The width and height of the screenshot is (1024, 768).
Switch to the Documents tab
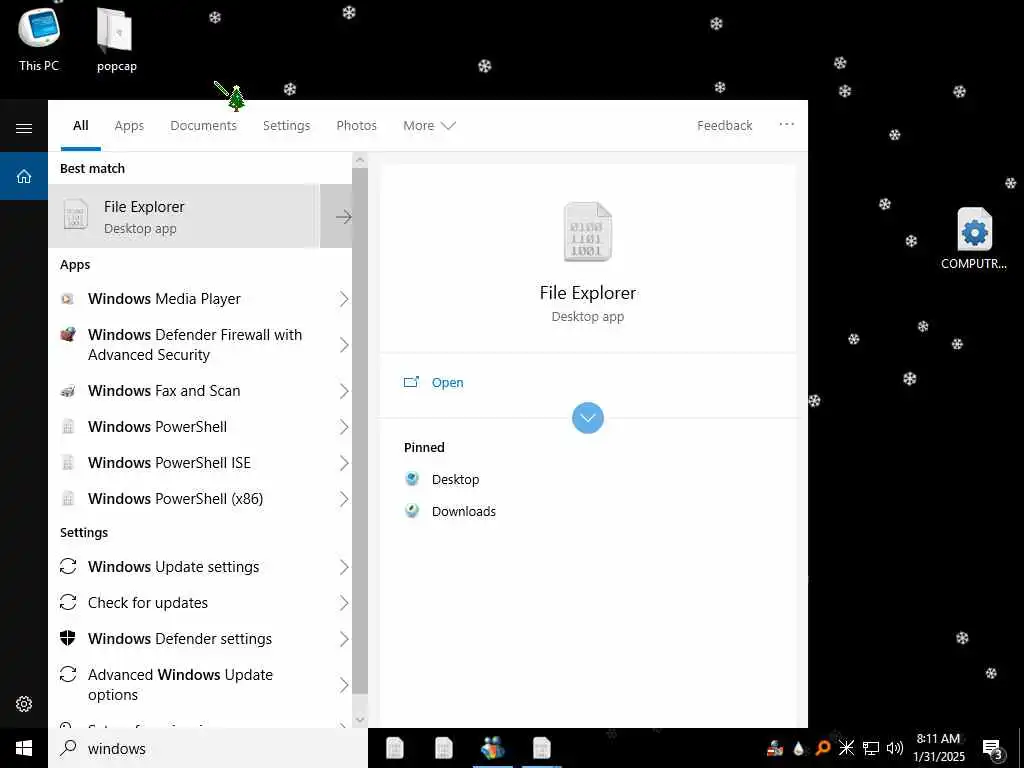click(203, 125)
